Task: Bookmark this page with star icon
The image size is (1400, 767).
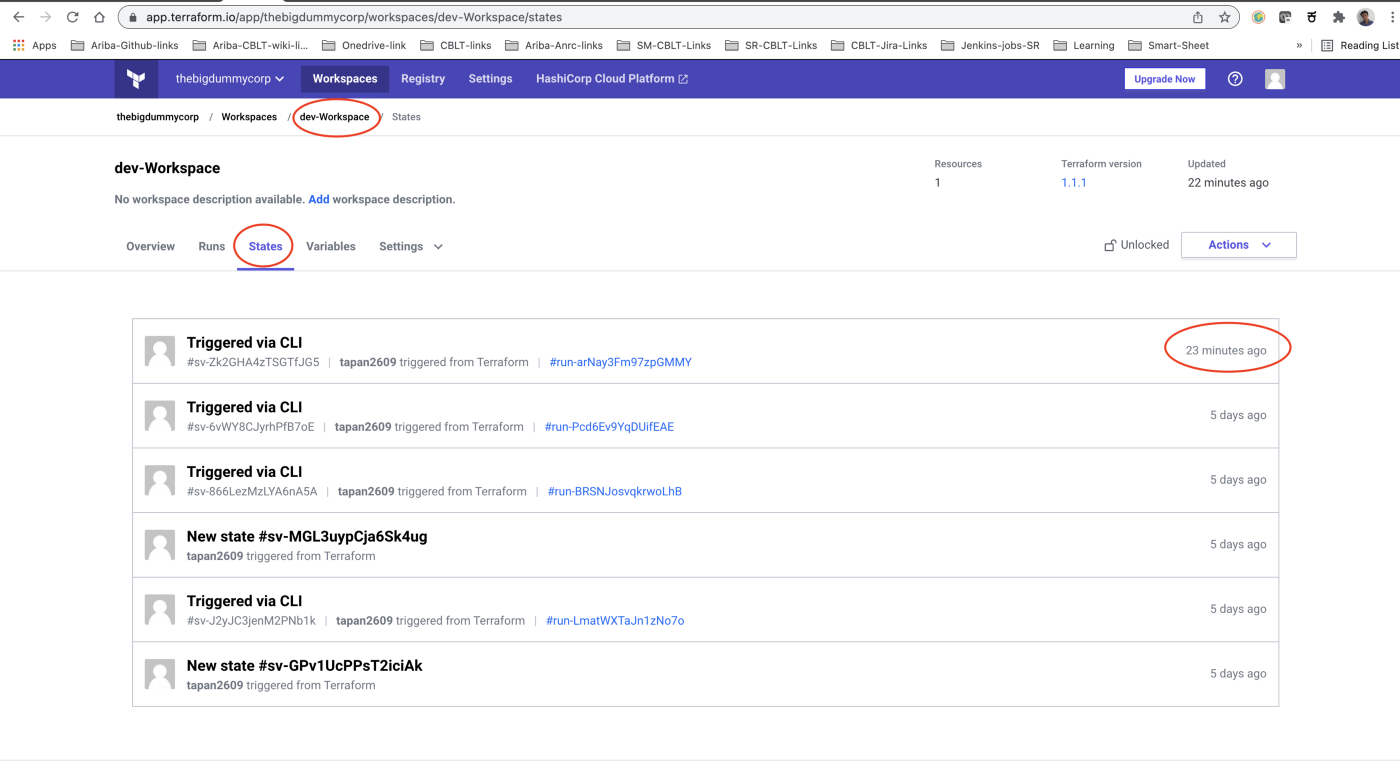Action: [1224, 17]
